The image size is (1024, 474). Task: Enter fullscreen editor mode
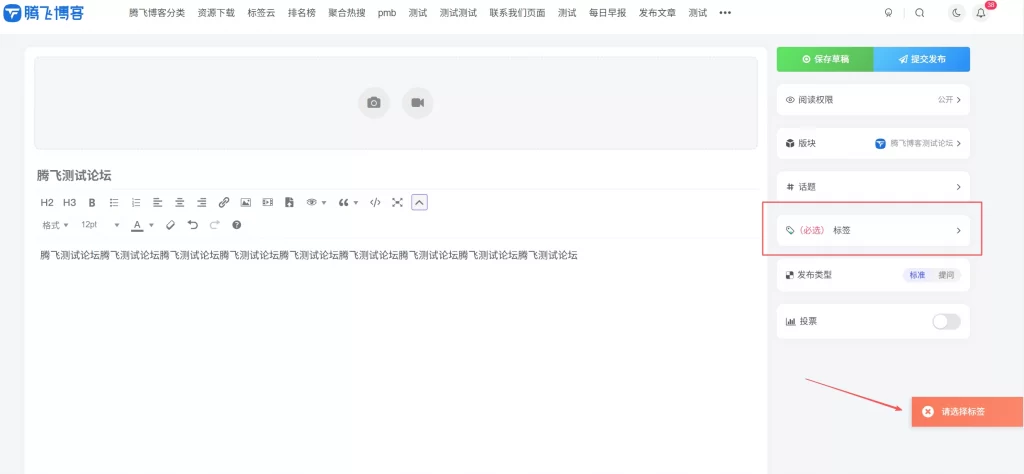[x=397, y=202]
